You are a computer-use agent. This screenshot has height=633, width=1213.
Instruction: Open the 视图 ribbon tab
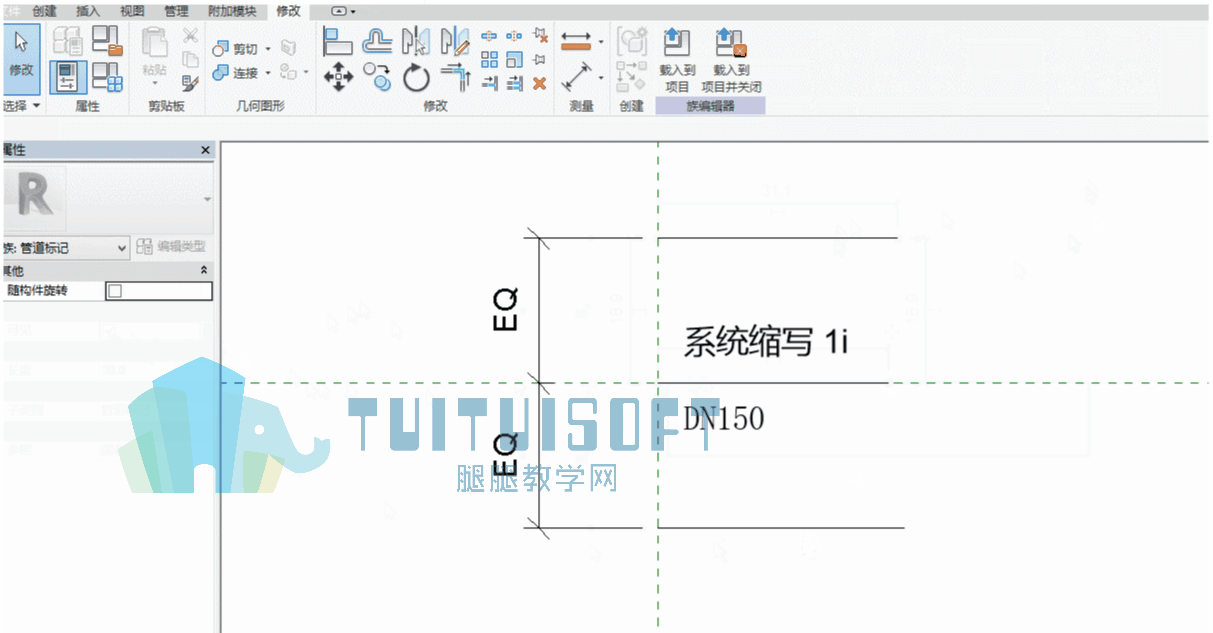(x=131, y=11)
